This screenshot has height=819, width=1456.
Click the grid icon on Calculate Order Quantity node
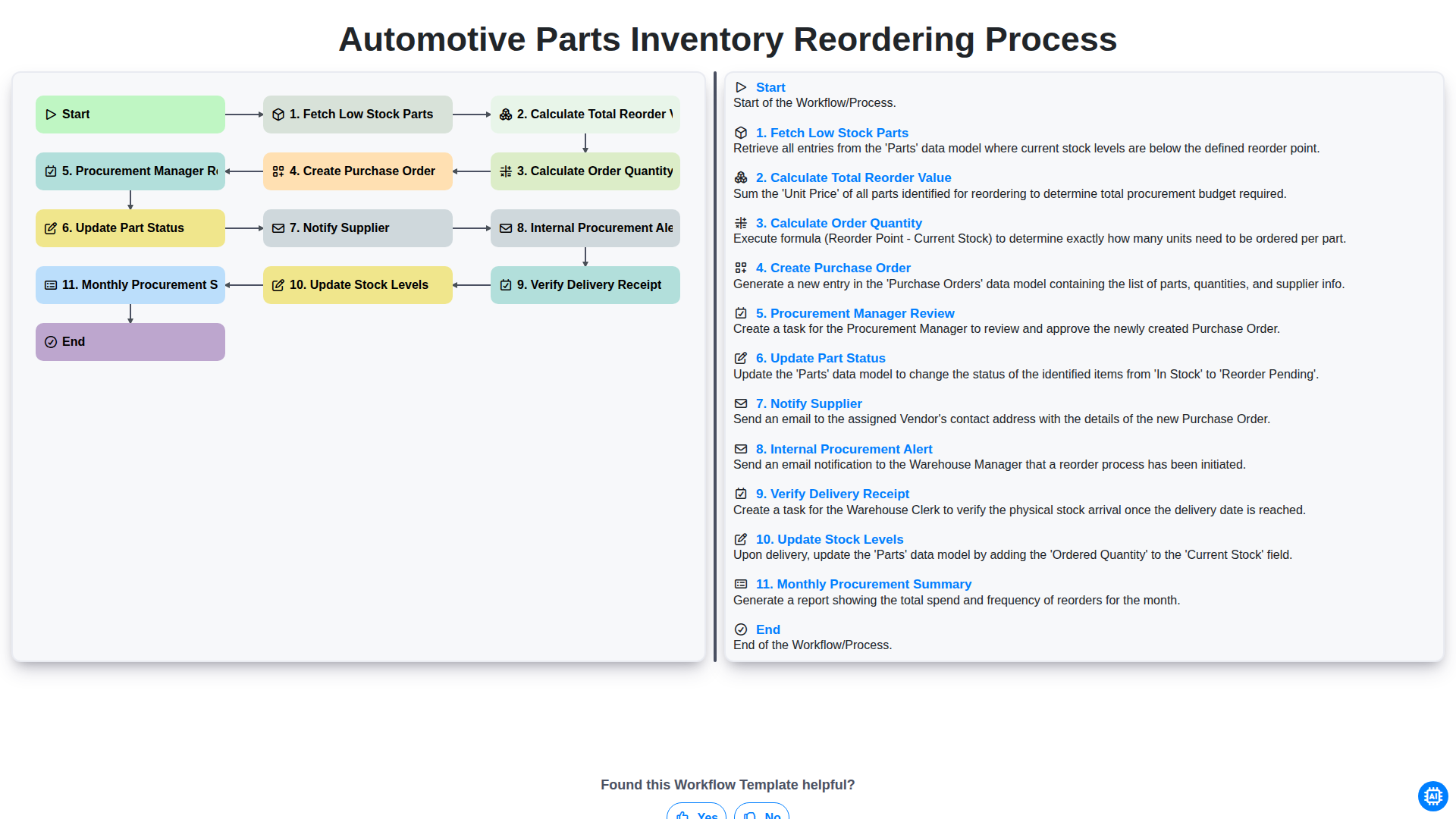click(506, 171)
